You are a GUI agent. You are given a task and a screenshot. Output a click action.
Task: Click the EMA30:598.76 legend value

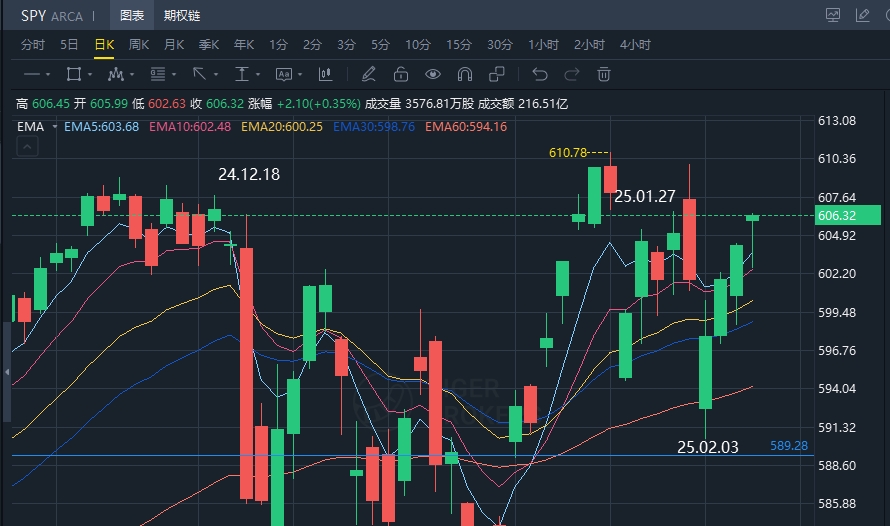(x=374, y=127)
